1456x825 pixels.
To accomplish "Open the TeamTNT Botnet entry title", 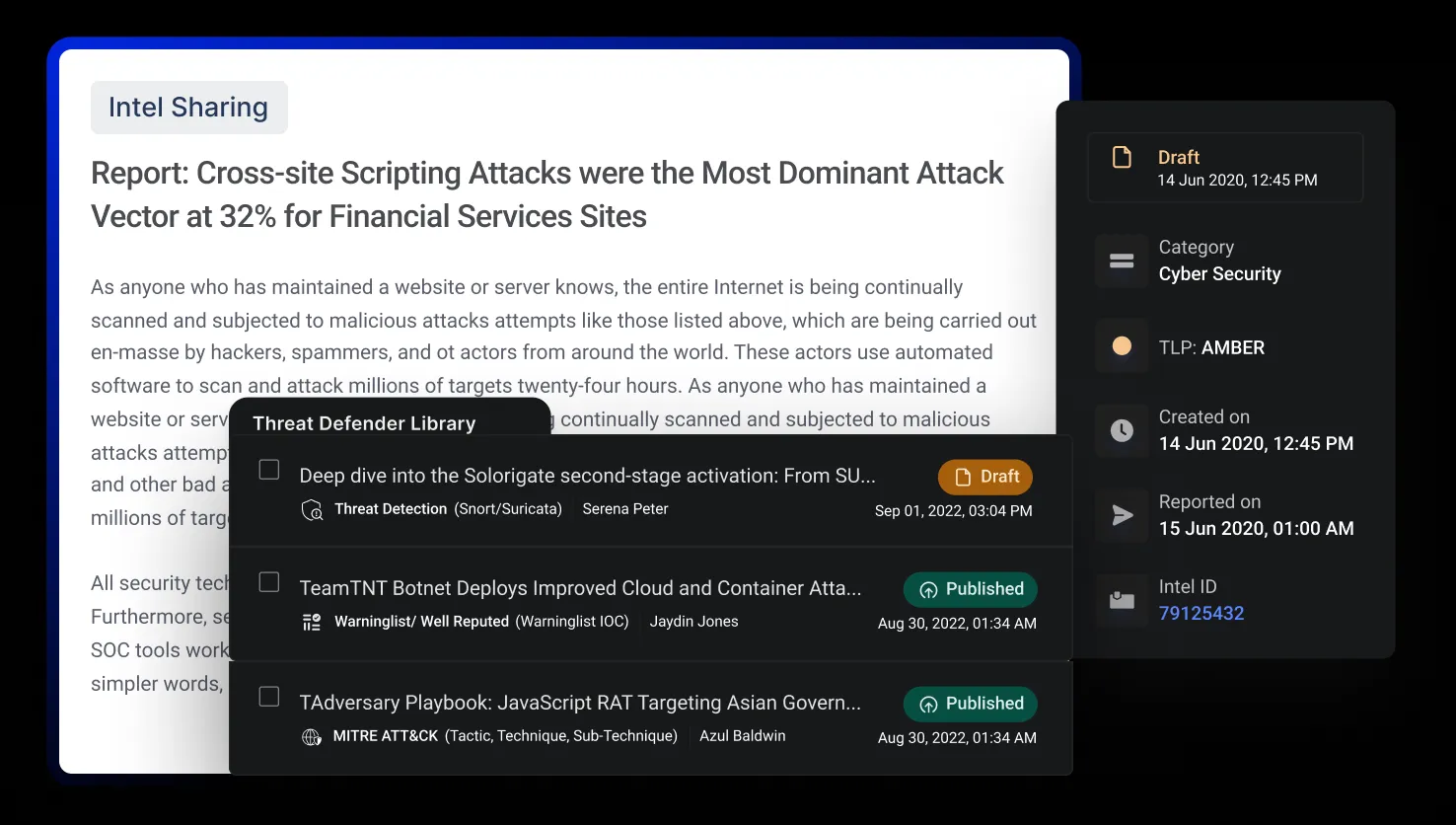I will (x=580, y=588).
